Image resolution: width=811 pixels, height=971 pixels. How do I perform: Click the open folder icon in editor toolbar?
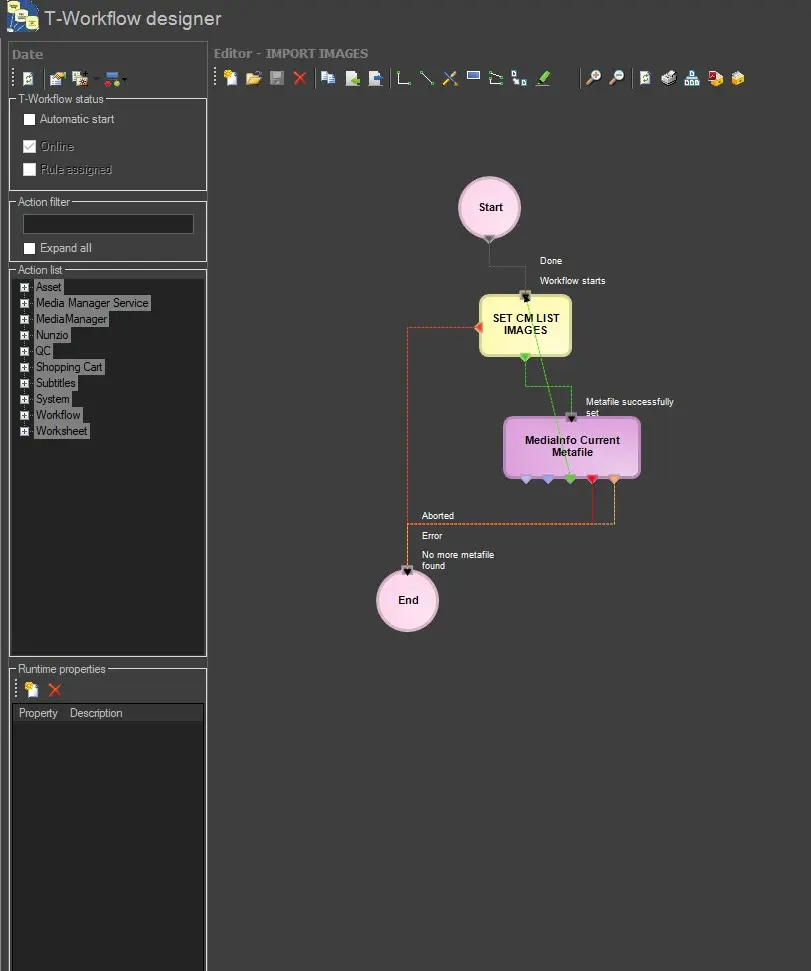click(254, 78)
